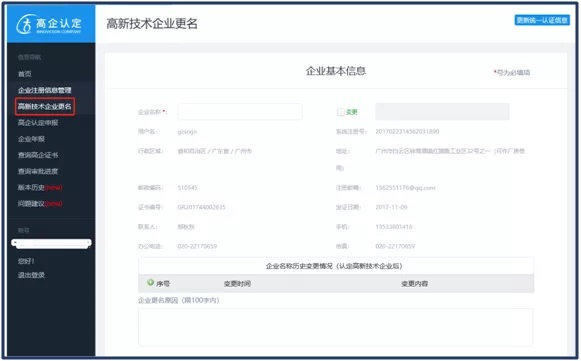The image size is (581, 361).
Task: Open 查询高企证书 menu item
Action: point(38,155)
